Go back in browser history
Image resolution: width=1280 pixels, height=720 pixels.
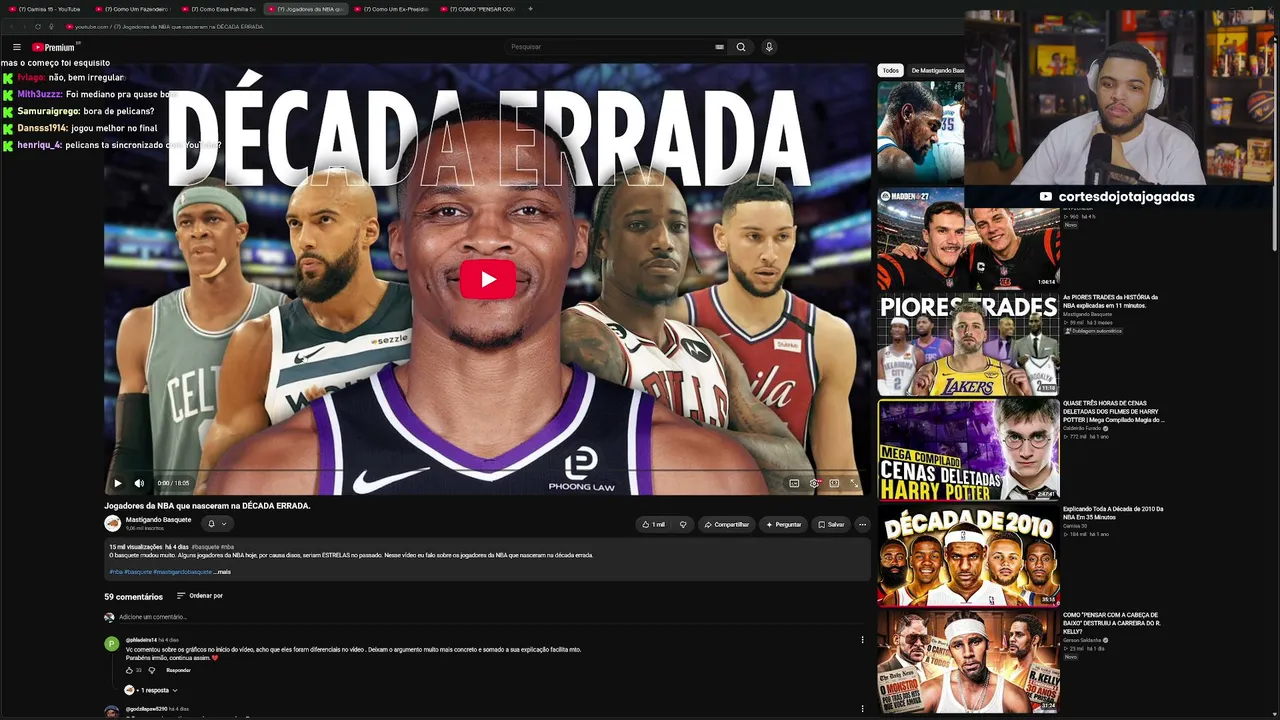pos(12,27)
